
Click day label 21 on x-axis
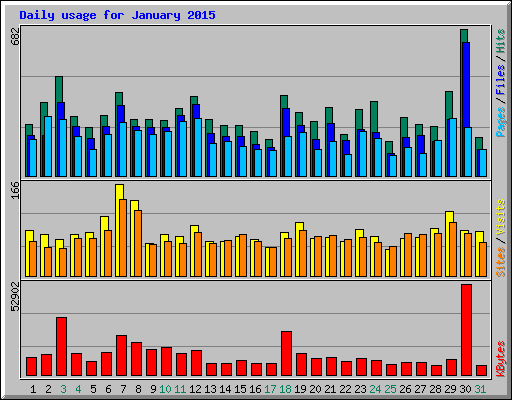[x=330, y=389]
